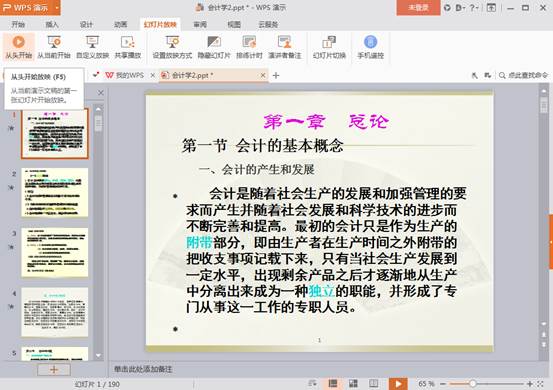The height and width of the screenshot is (390, 553).
Task: Switch to the 动画 ribbon tab
Action: tap(121, 24)
